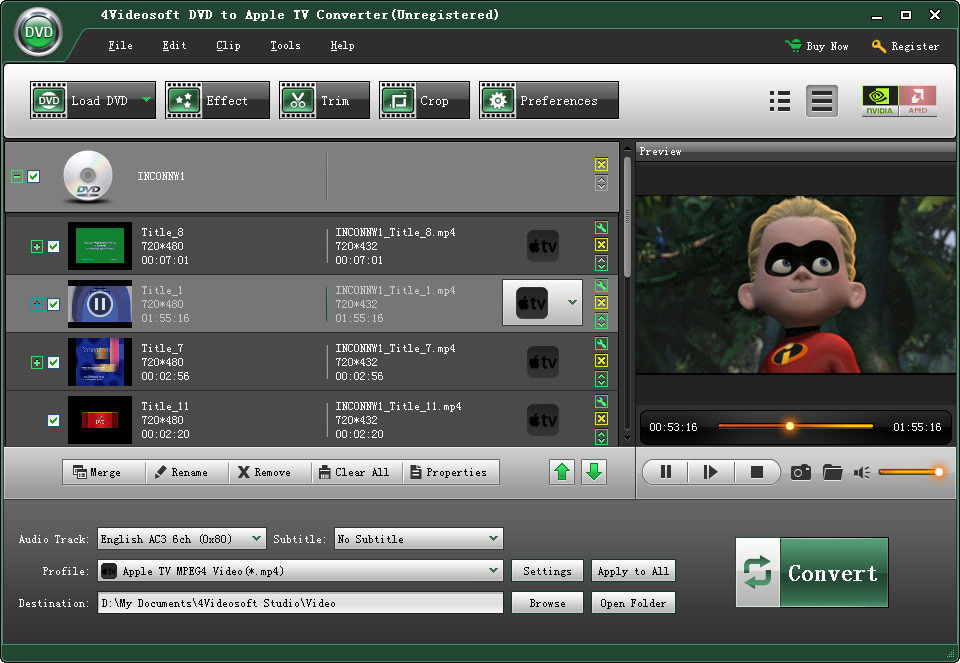Collapse the INCONNW1 disc tree

coord(17,176)
